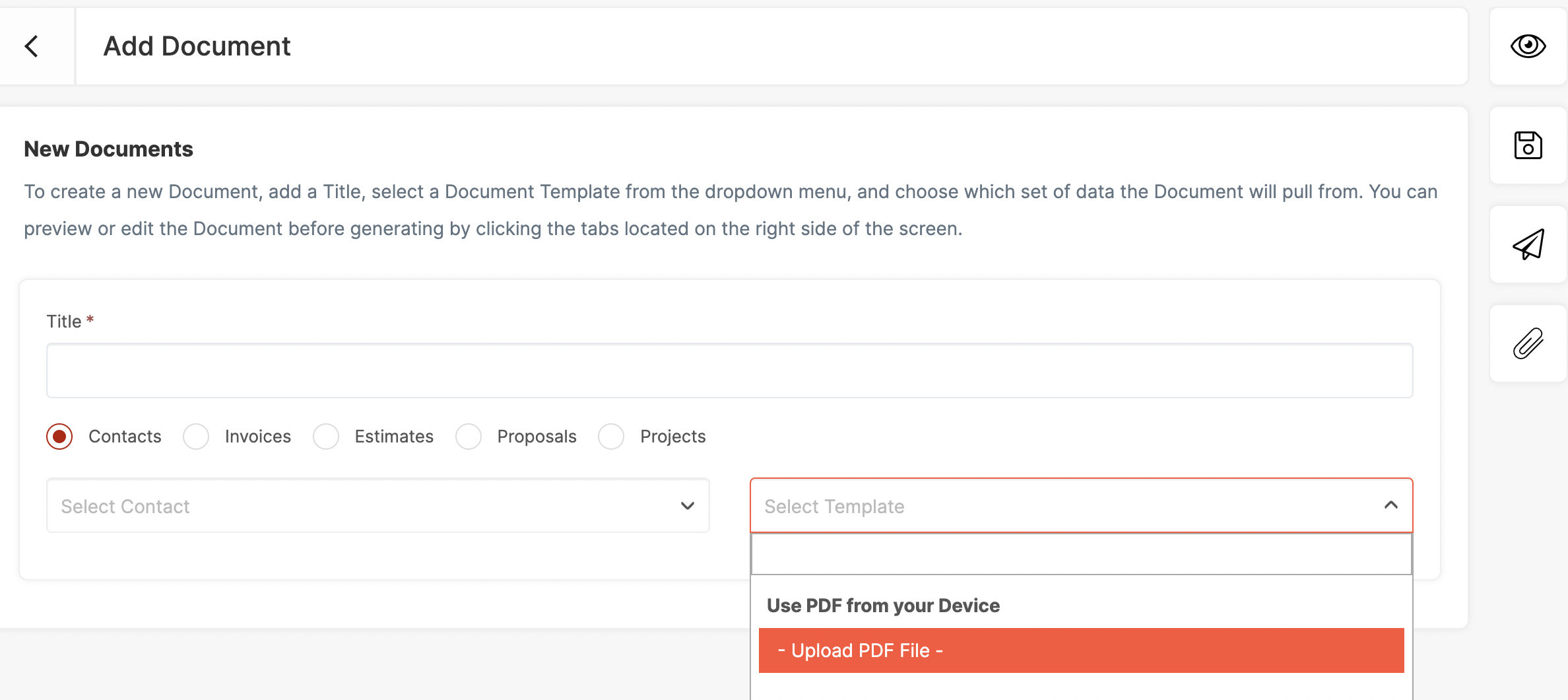This screenshot has height=700, width=1568.
Task: Go back using the left arrow icon
Action: point(32,46)
